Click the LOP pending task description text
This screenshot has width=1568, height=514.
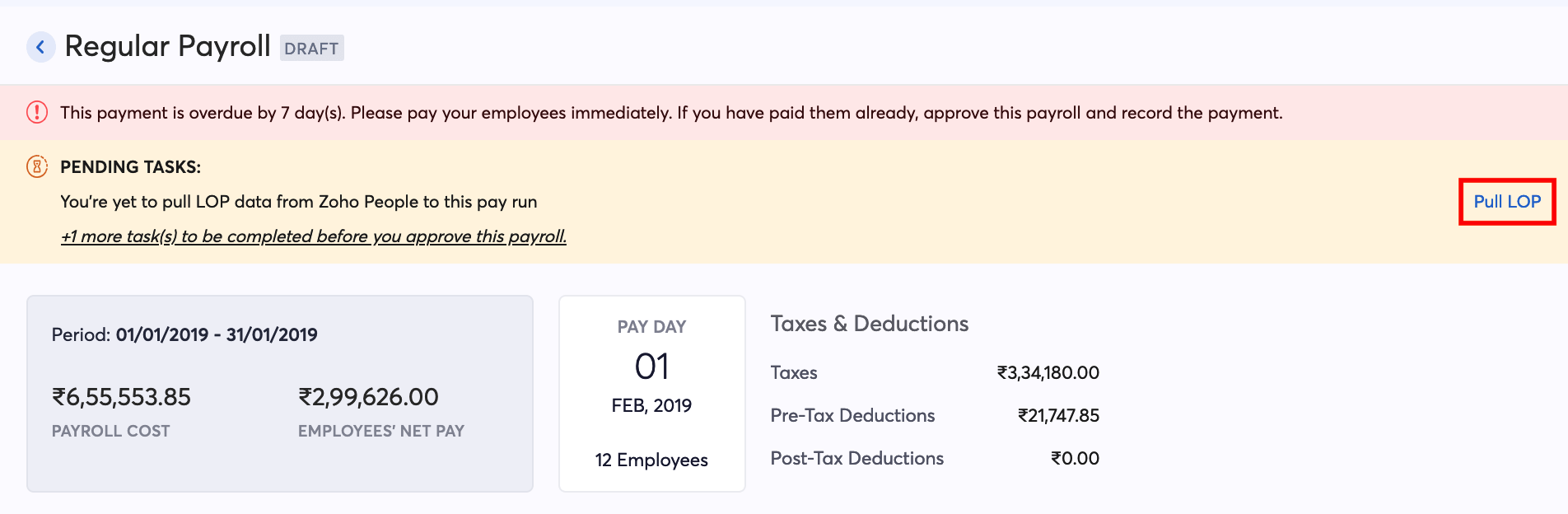coord(298,202)
